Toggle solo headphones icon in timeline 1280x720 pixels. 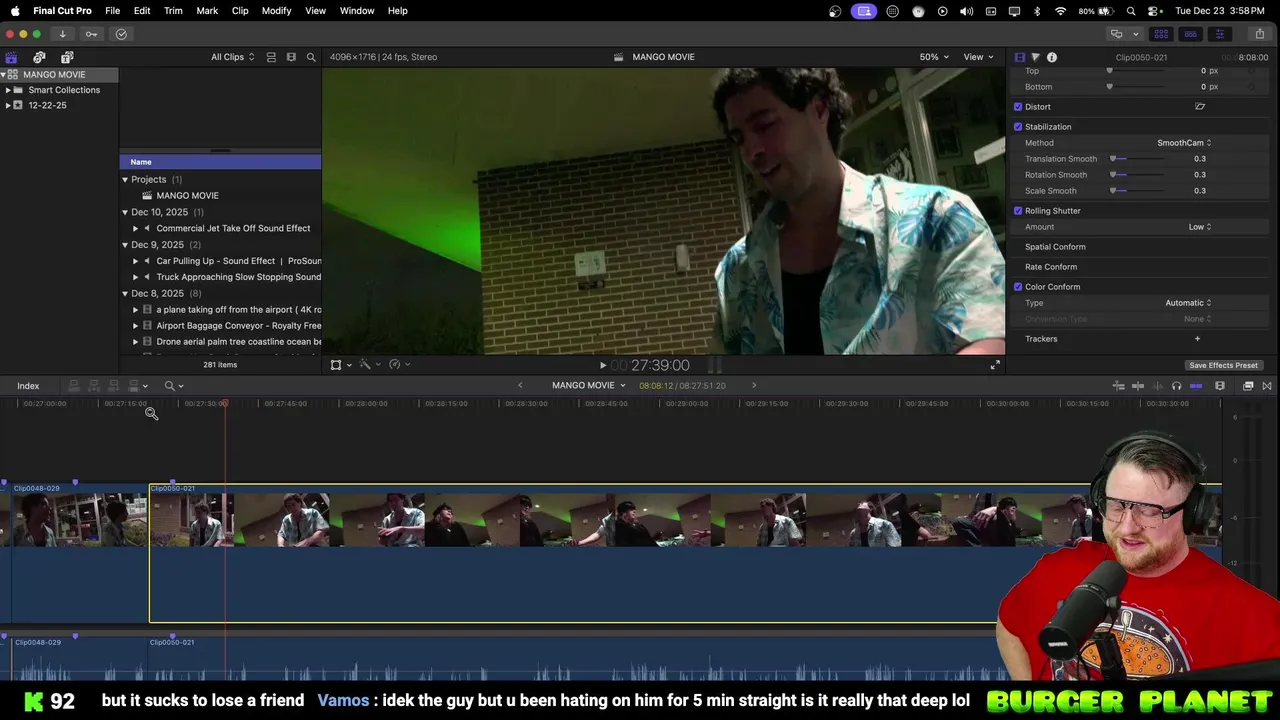pyautogui.click(x=1177, y=386)
